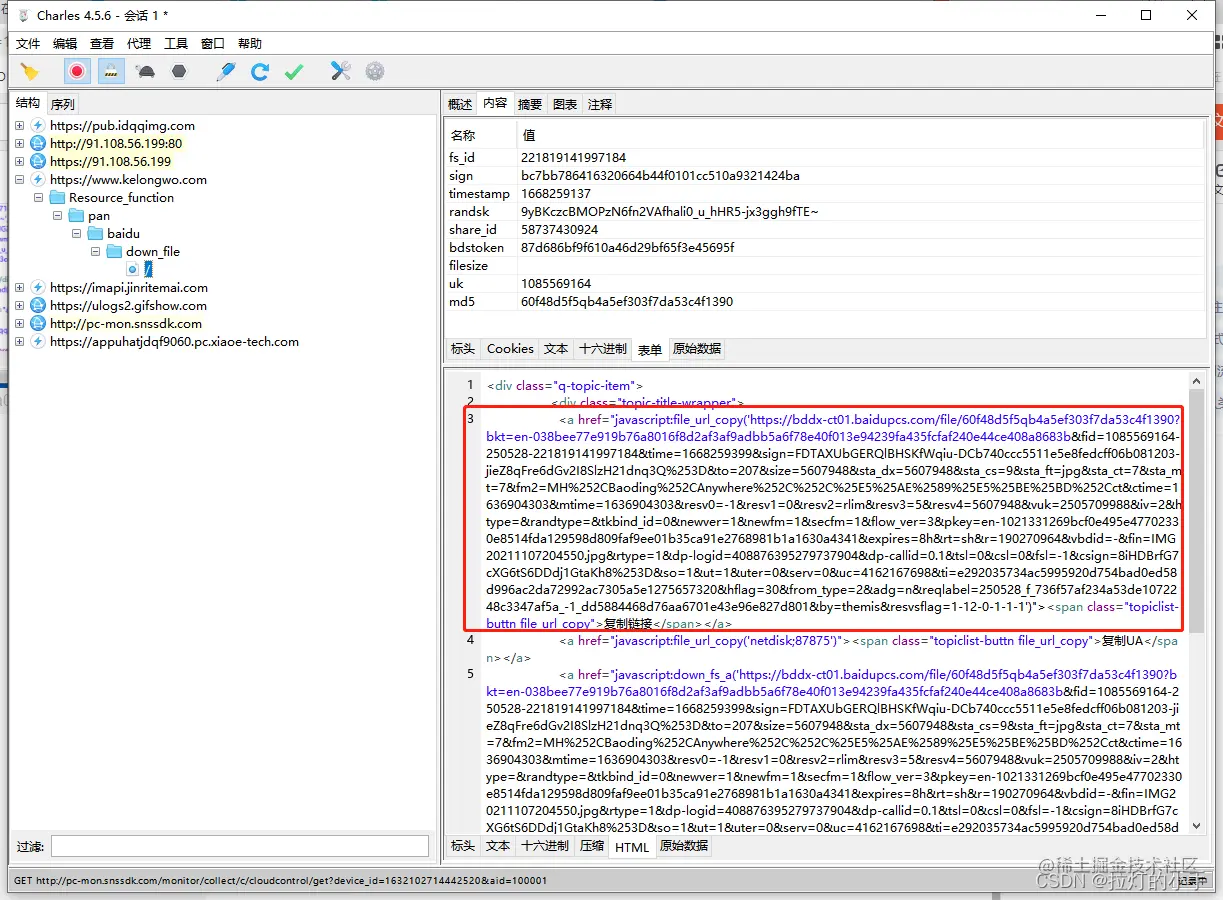Select the https://pub.idqqimg.com host icon

[x=38, y=126]
